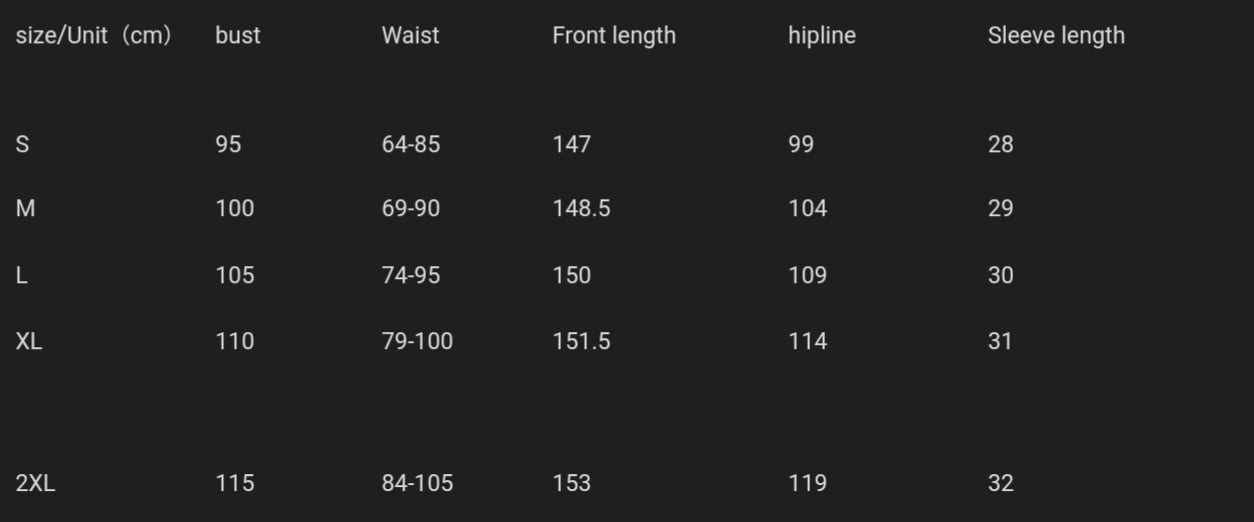The width and height of the screenshot is (1254, 522).
Task: Select the 'Front length' column header
Action: tap(614, 36)
